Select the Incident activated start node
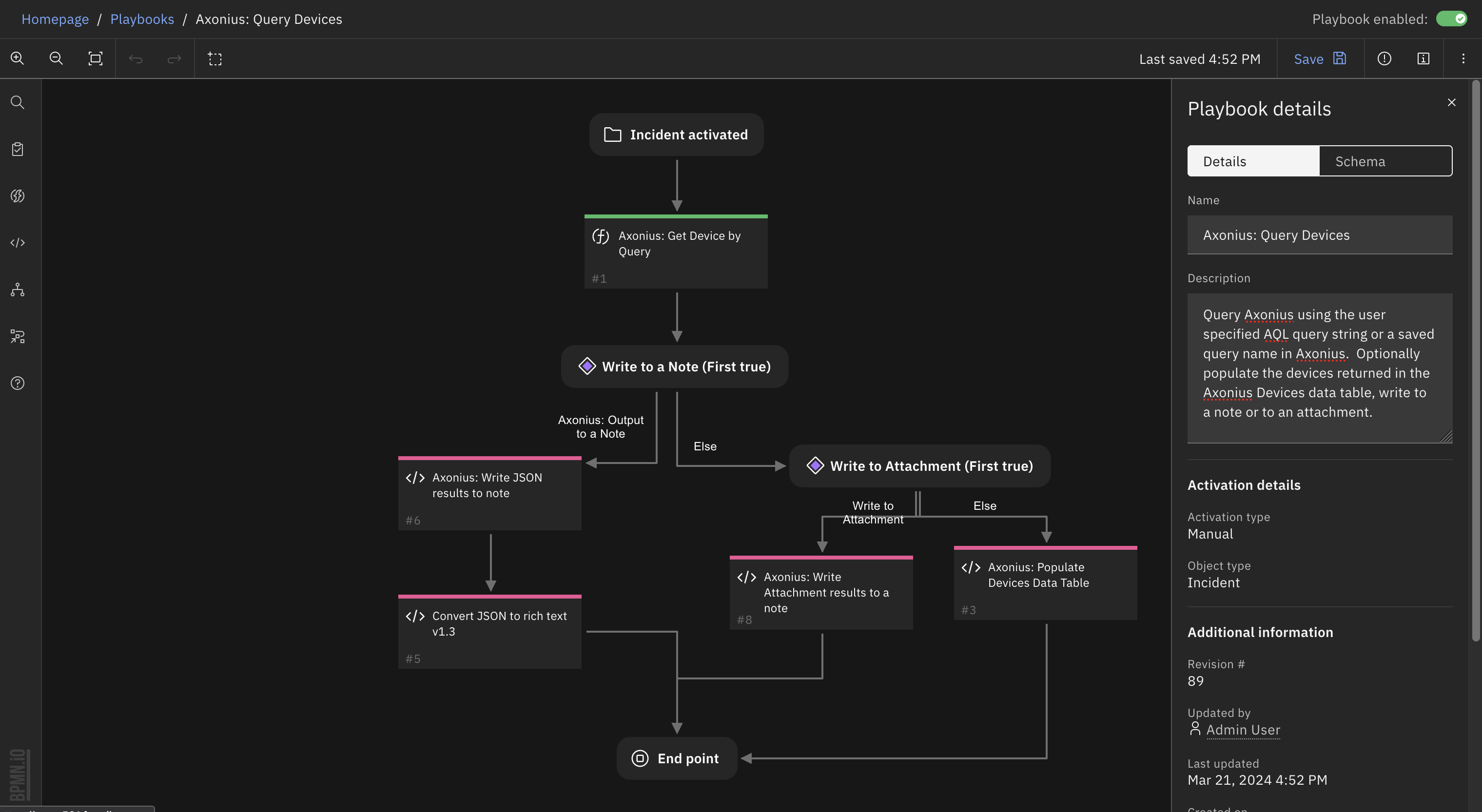 [x=677, y=135]
